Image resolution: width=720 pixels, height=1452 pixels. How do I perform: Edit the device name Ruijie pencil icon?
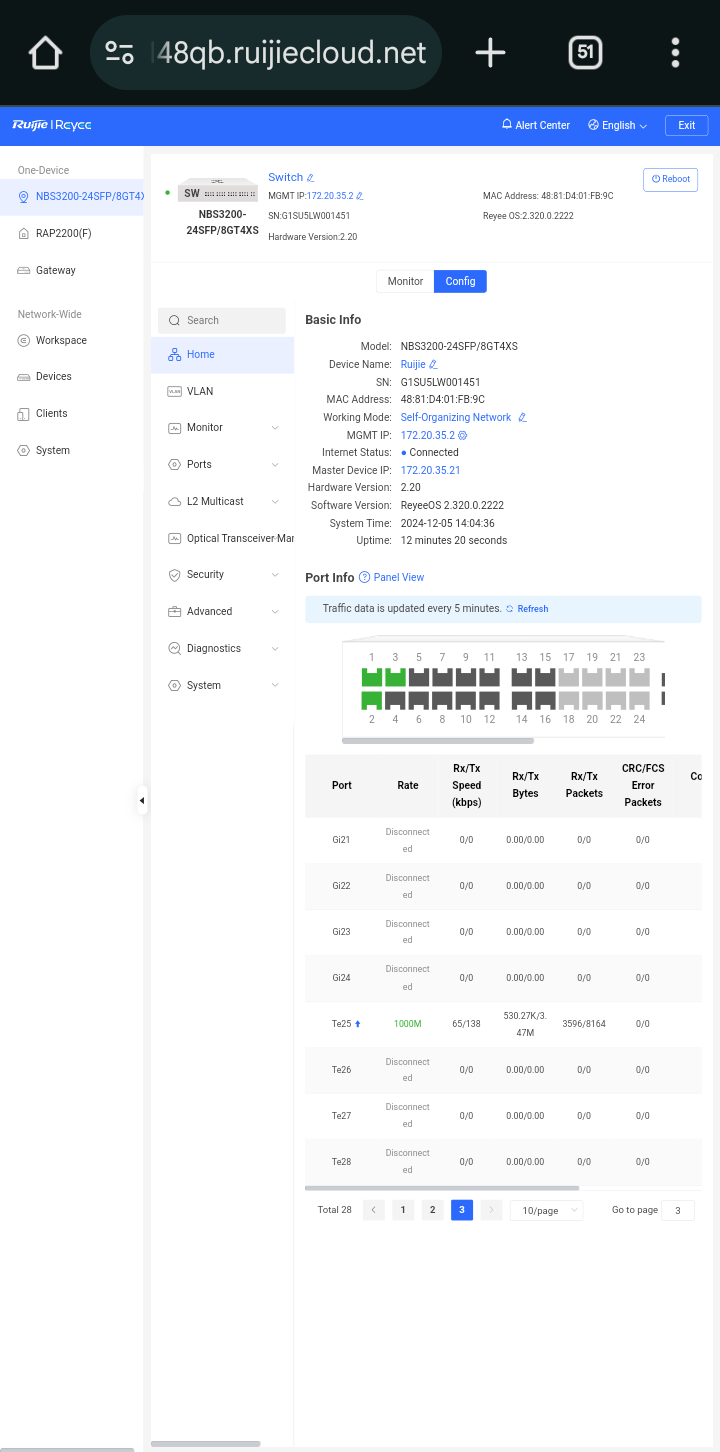tap(433, 365)
